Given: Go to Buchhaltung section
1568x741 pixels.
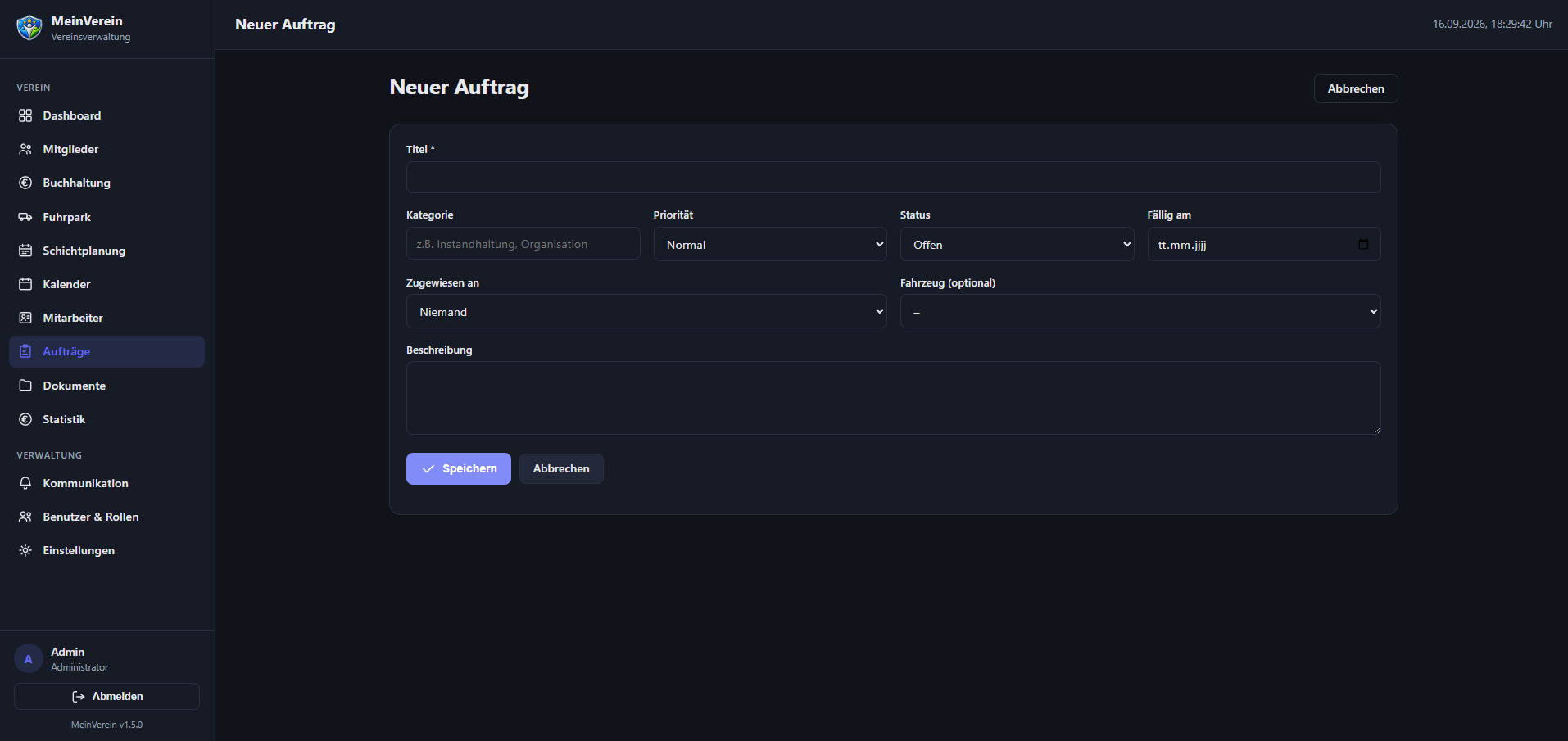Looking at the screenshot, I should 106,183.
